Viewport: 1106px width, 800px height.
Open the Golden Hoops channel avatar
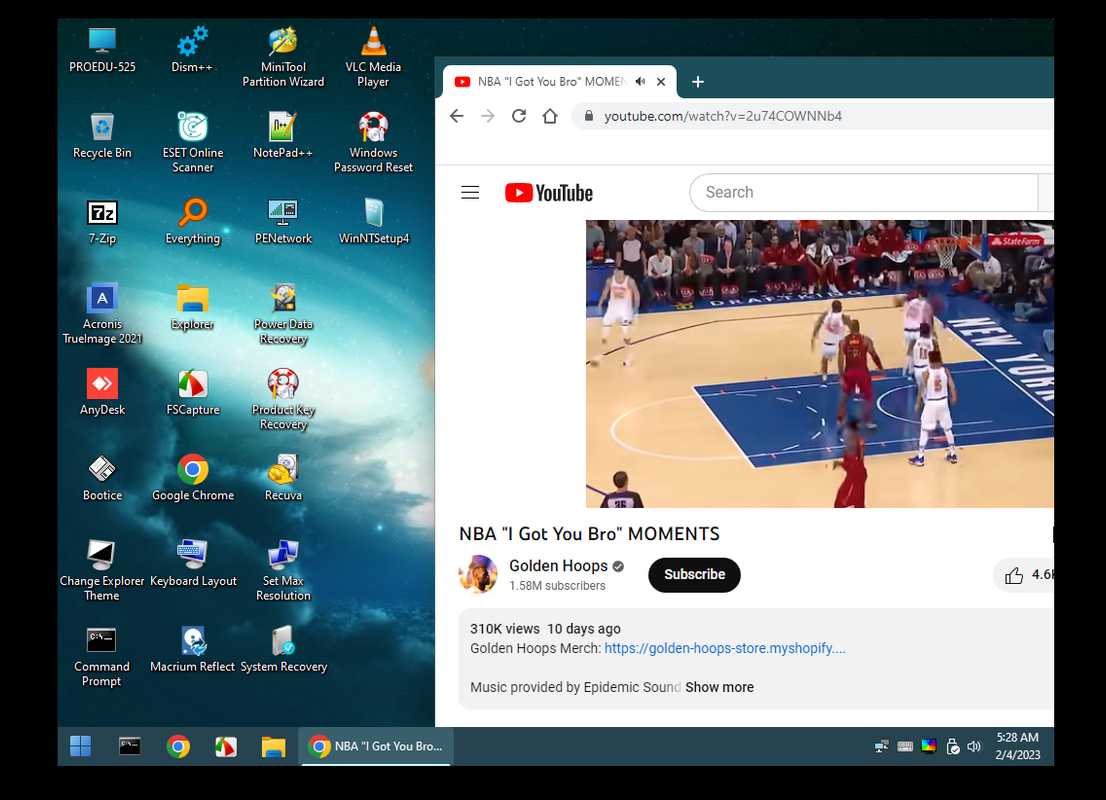click(x=478, y=574)
